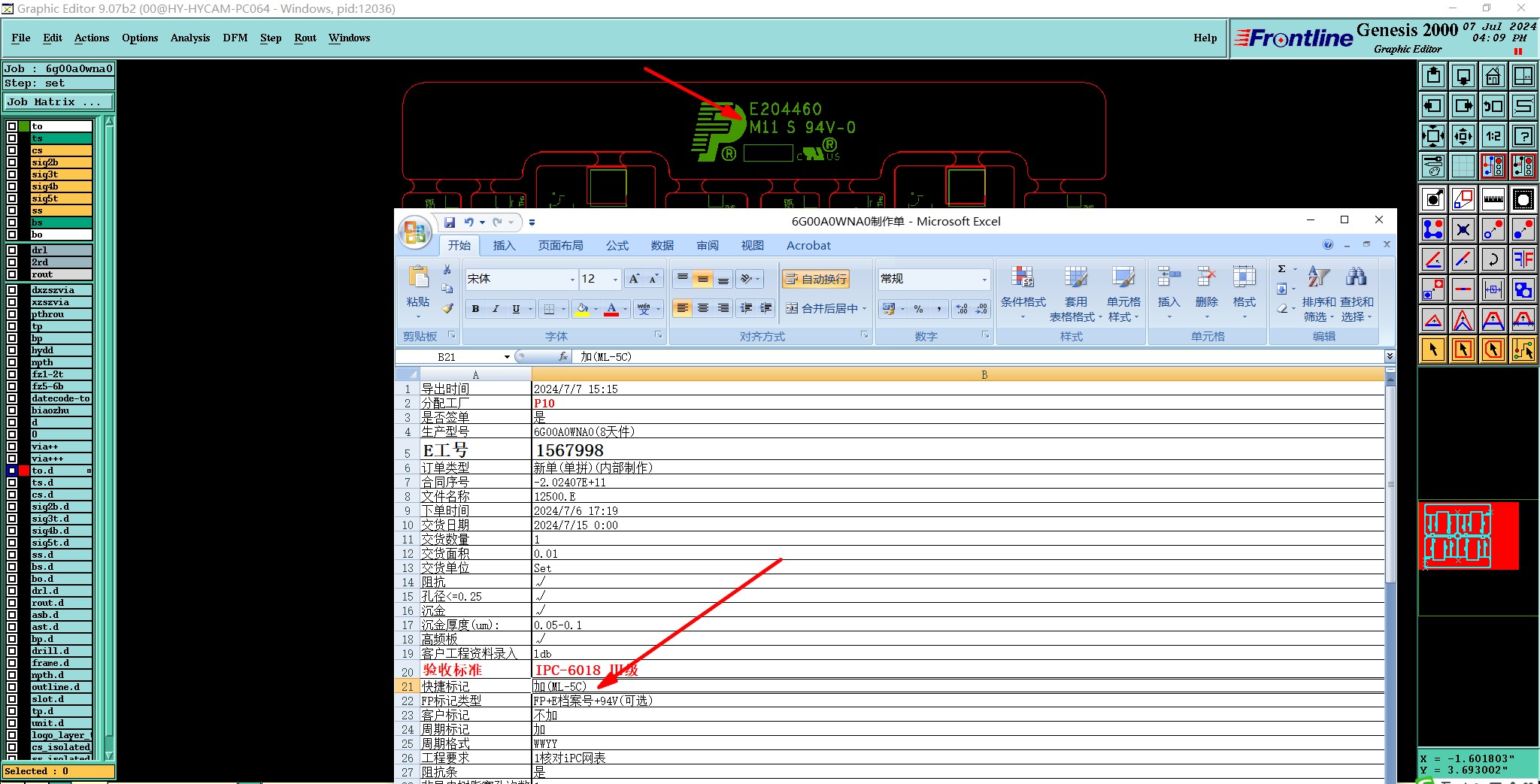This screenshot has width=1540, height=784.
Task: Switch to the 插入 ribbon tab
Action: (x=504, y=246)
